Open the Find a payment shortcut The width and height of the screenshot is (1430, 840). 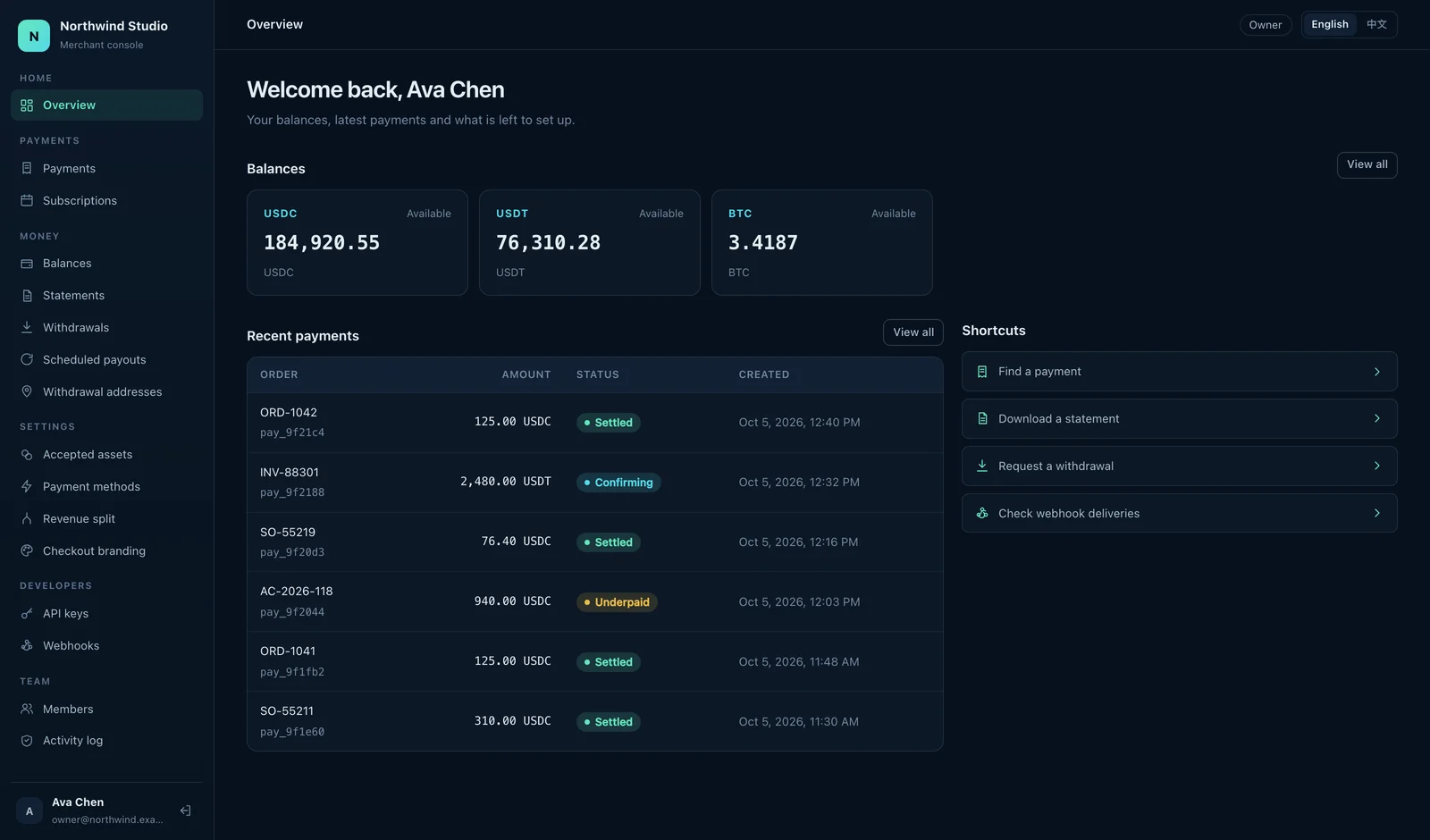click(x=1179, y=372)
